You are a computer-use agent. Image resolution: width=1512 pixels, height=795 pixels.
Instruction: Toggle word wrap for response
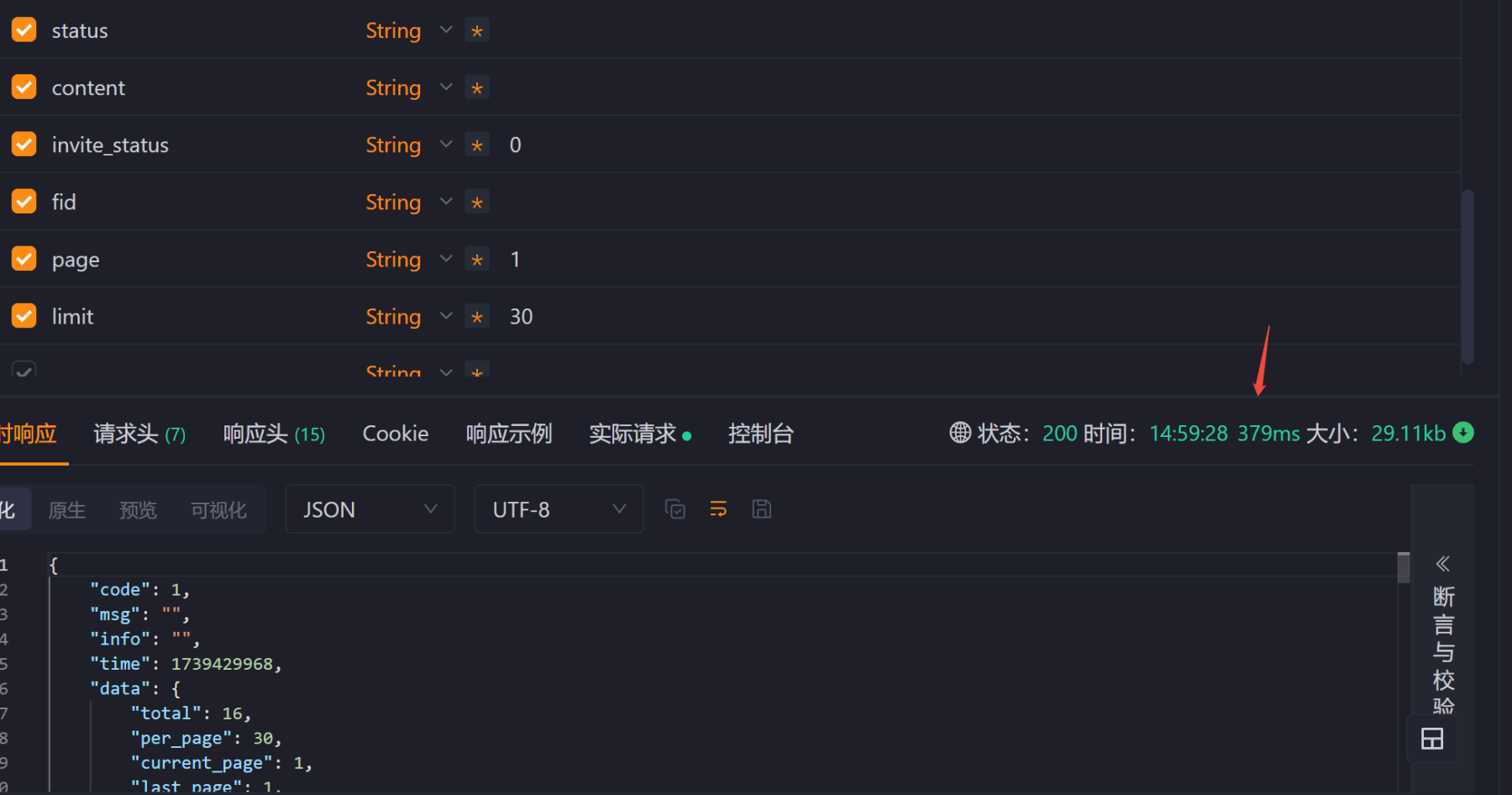coord(718,509)
